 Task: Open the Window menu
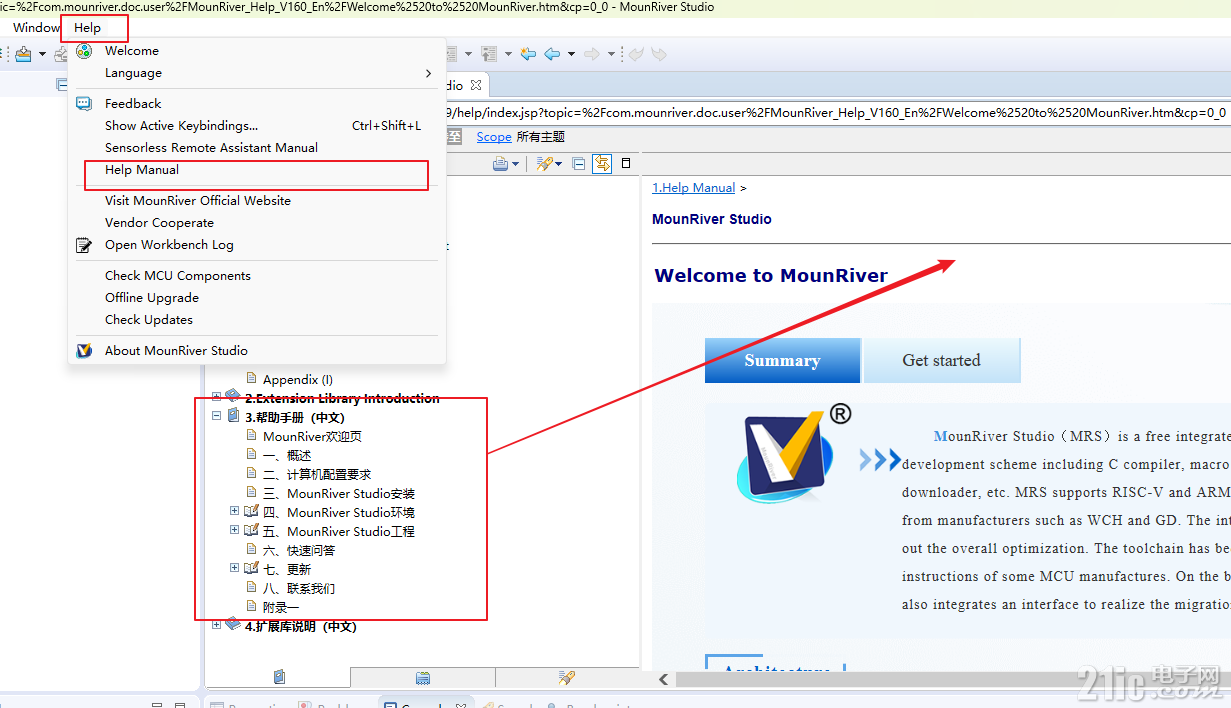pos(36,28)
